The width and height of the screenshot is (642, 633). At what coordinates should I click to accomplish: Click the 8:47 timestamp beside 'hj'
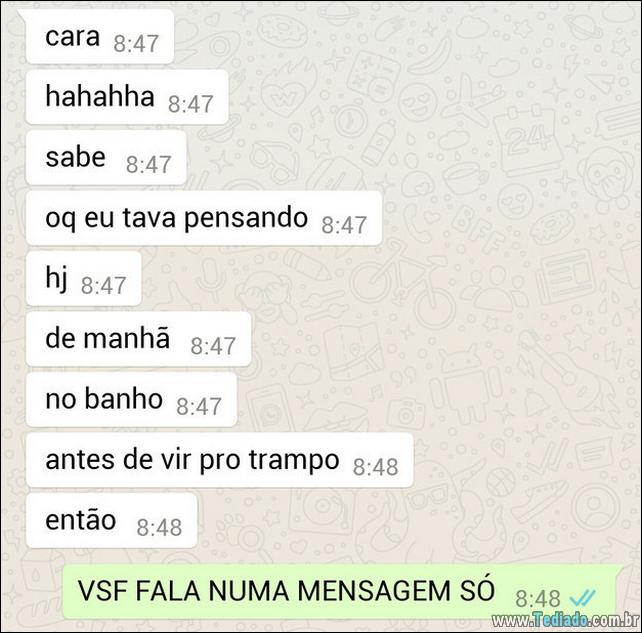[103, 286]
